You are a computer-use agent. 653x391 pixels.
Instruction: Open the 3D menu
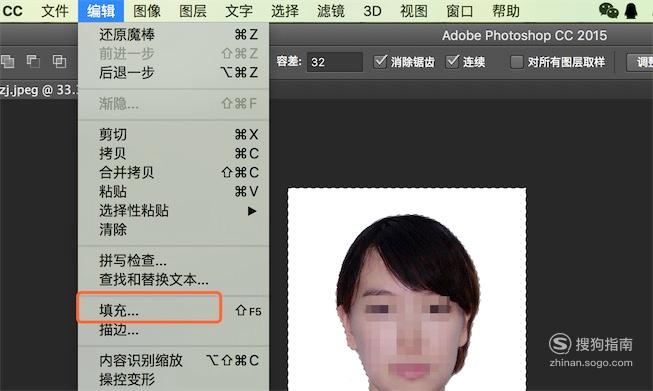(372, 11)
